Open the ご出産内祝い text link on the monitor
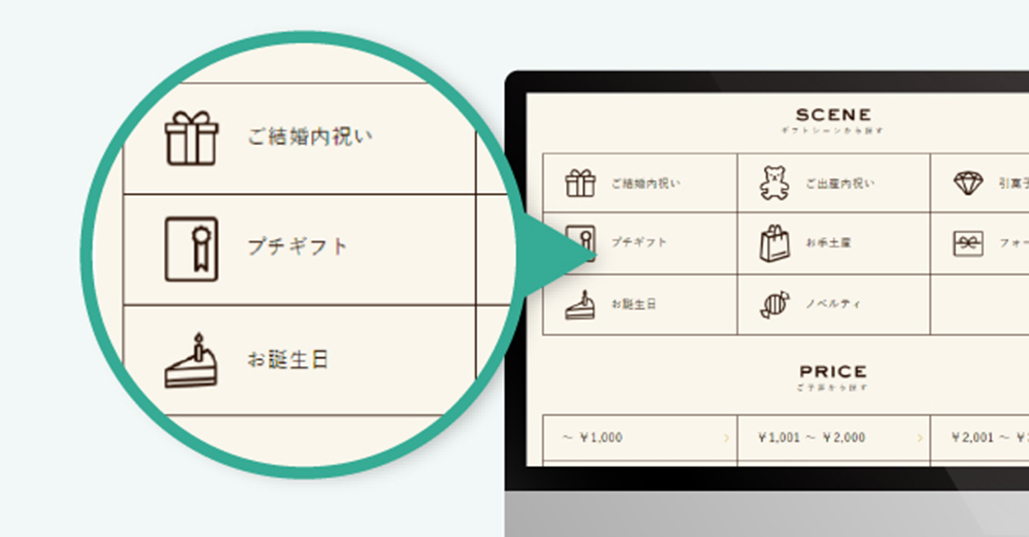The image size is (1029, 537). click(x=840, y=184)
